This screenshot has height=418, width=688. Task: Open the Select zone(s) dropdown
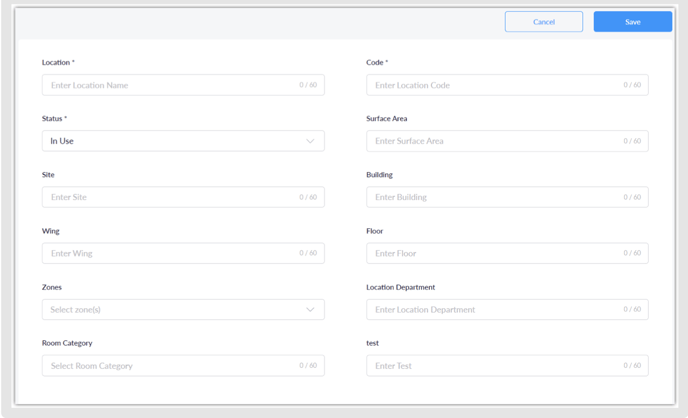pyautogui.click(x=183, y=310)
